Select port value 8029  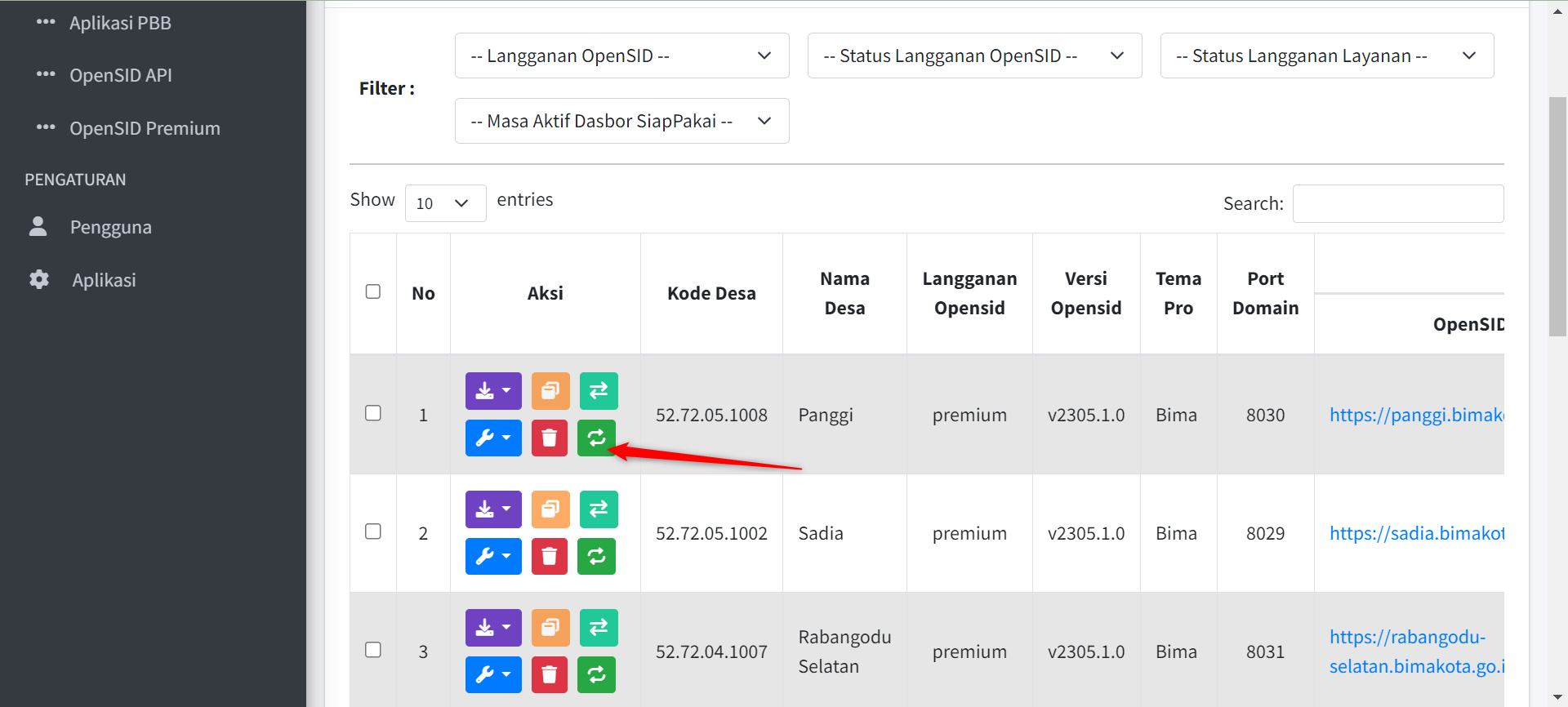tap(1265, 533)
